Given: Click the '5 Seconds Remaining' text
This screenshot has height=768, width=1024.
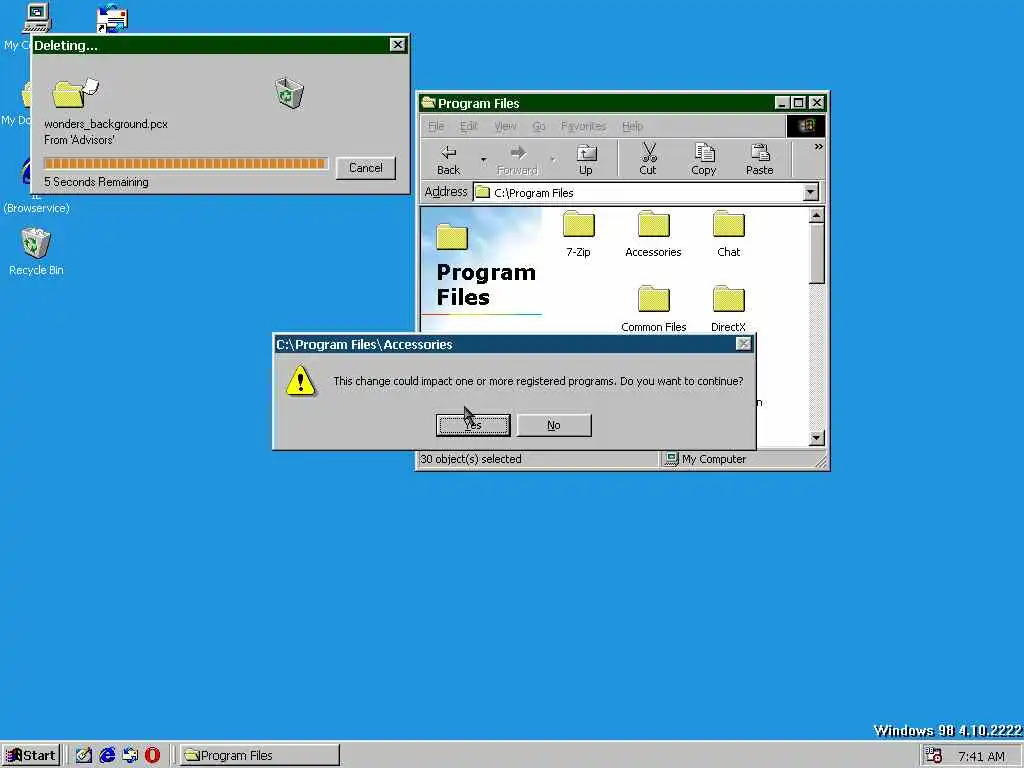Looking at the screenshot, I should point(96,182).
